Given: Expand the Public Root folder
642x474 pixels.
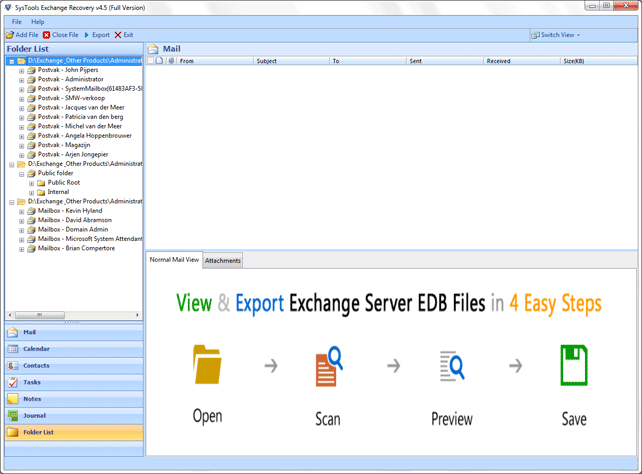Looking at the screenshot, I should pyautogui.click(x=32, y=184).
